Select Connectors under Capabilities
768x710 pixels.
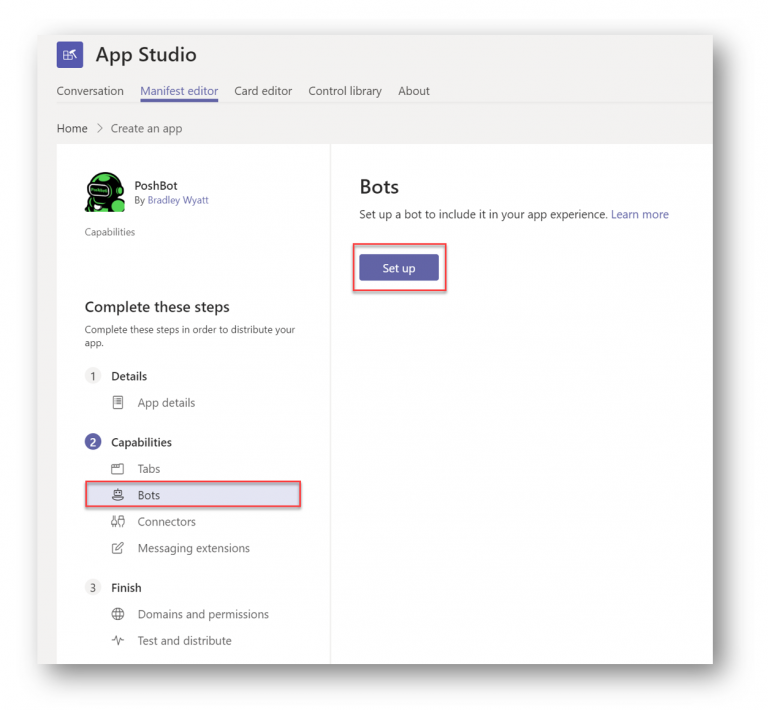click(x=167, y=521)
